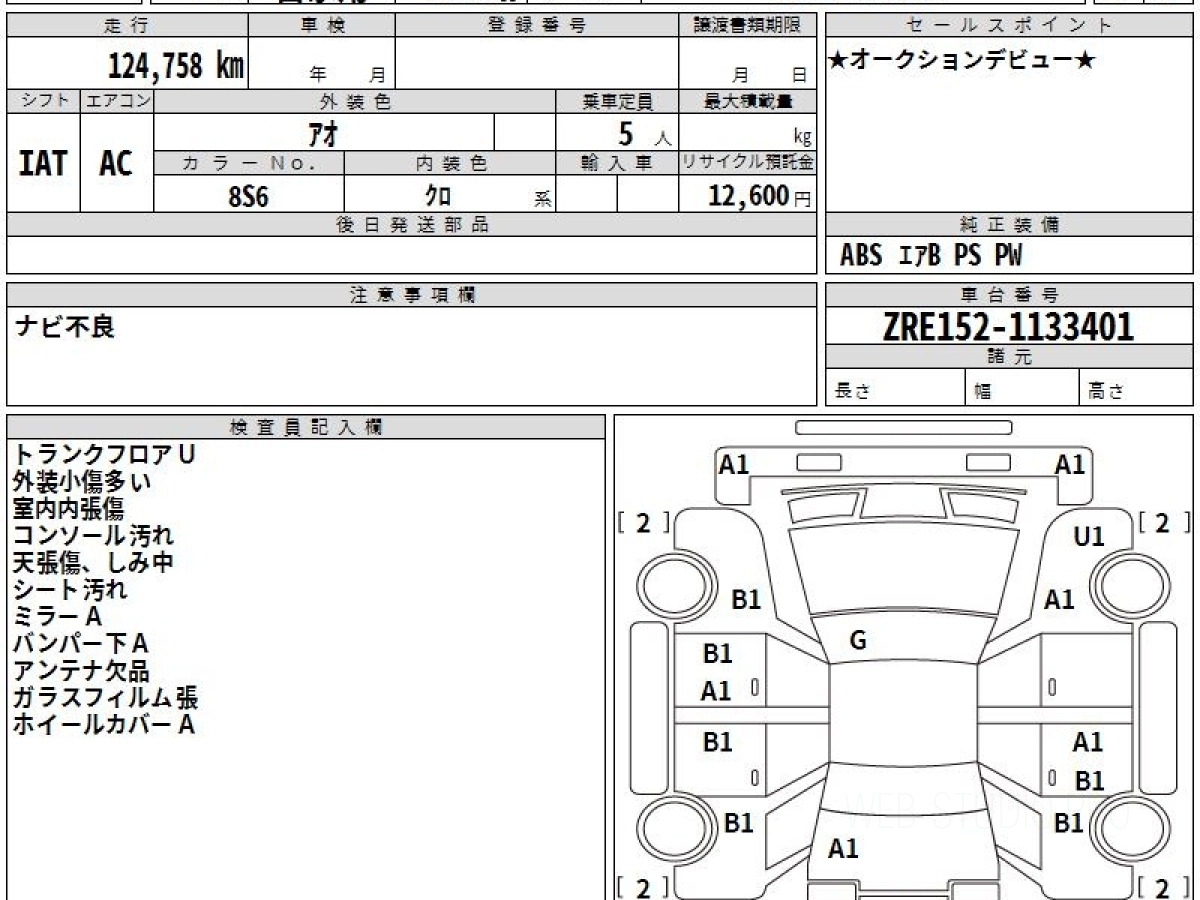Click the コンソール汚れ note line
1200x900 pixels.
click(x=93, y=535)
